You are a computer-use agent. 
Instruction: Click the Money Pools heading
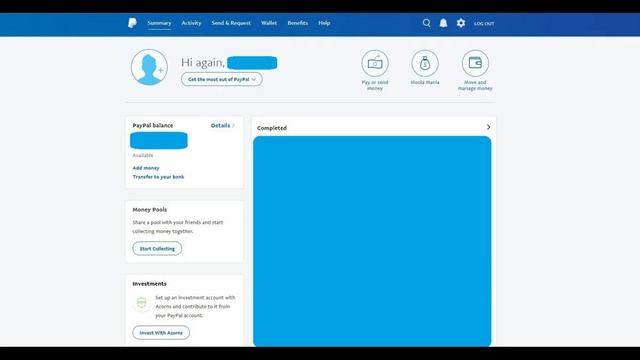149,210
